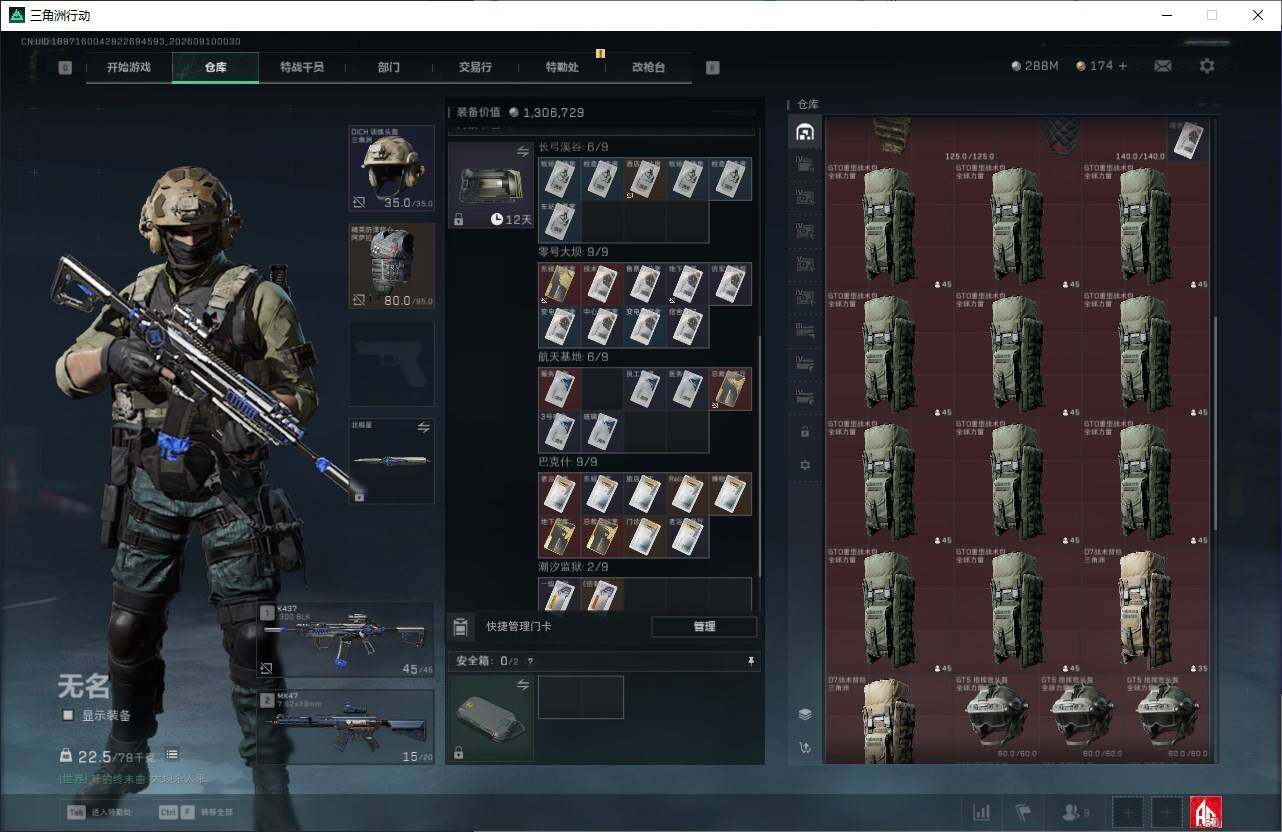Click the 潮汐监狱: 2/9 keycard heading
The height and width of the screenshot is (832, 1282).
(x=573, y=567)
